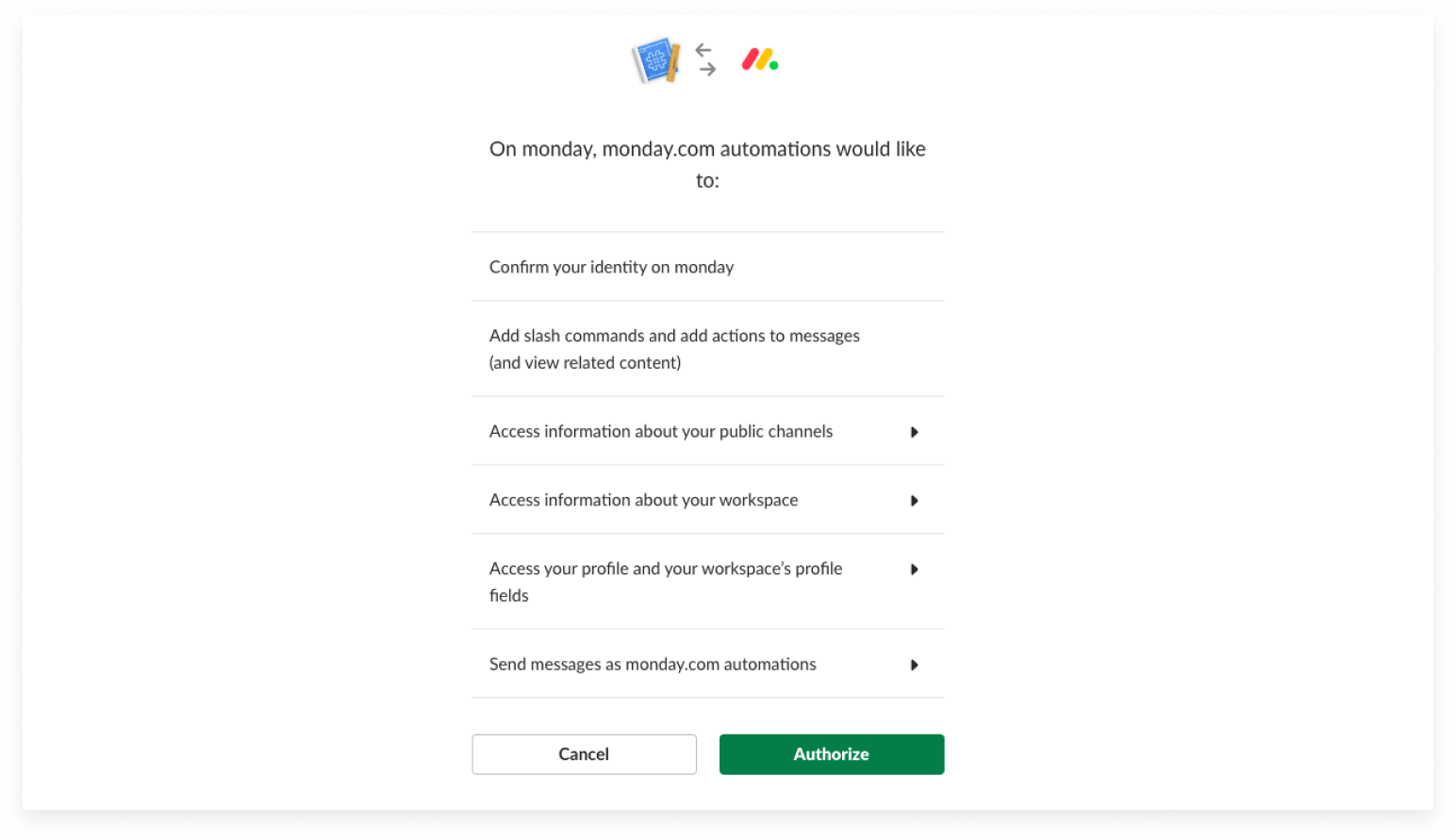Click the left-pointing arrow above the right arrow
This screenshot has height=840, width=1456.
[703, 50]
